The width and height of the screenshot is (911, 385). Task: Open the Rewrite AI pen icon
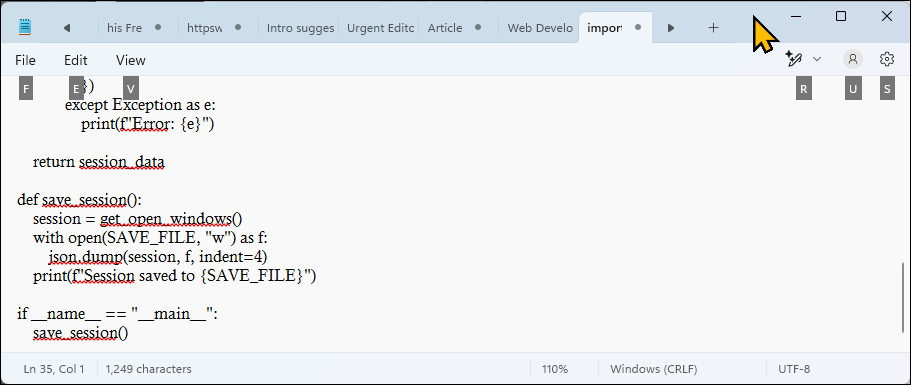tap(794, 59)
